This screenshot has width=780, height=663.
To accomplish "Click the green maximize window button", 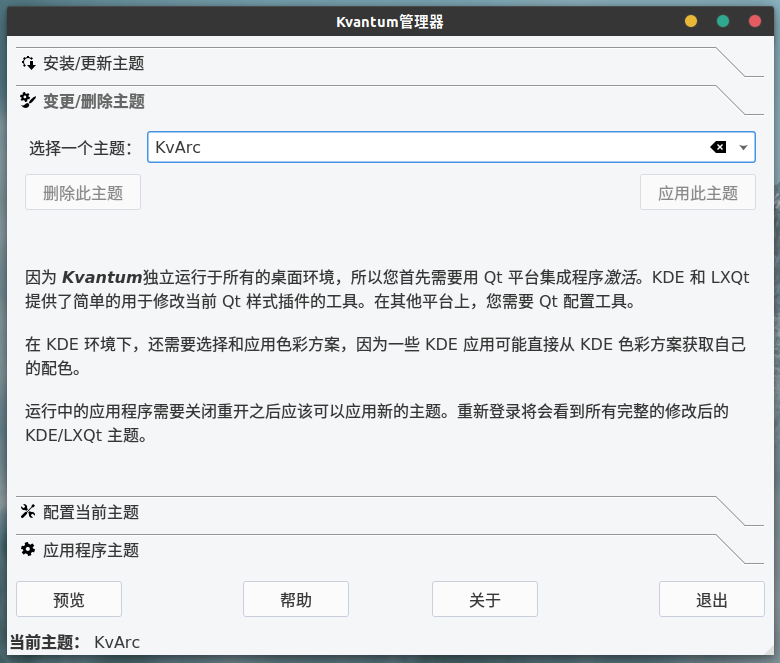I will pos(723,21).
